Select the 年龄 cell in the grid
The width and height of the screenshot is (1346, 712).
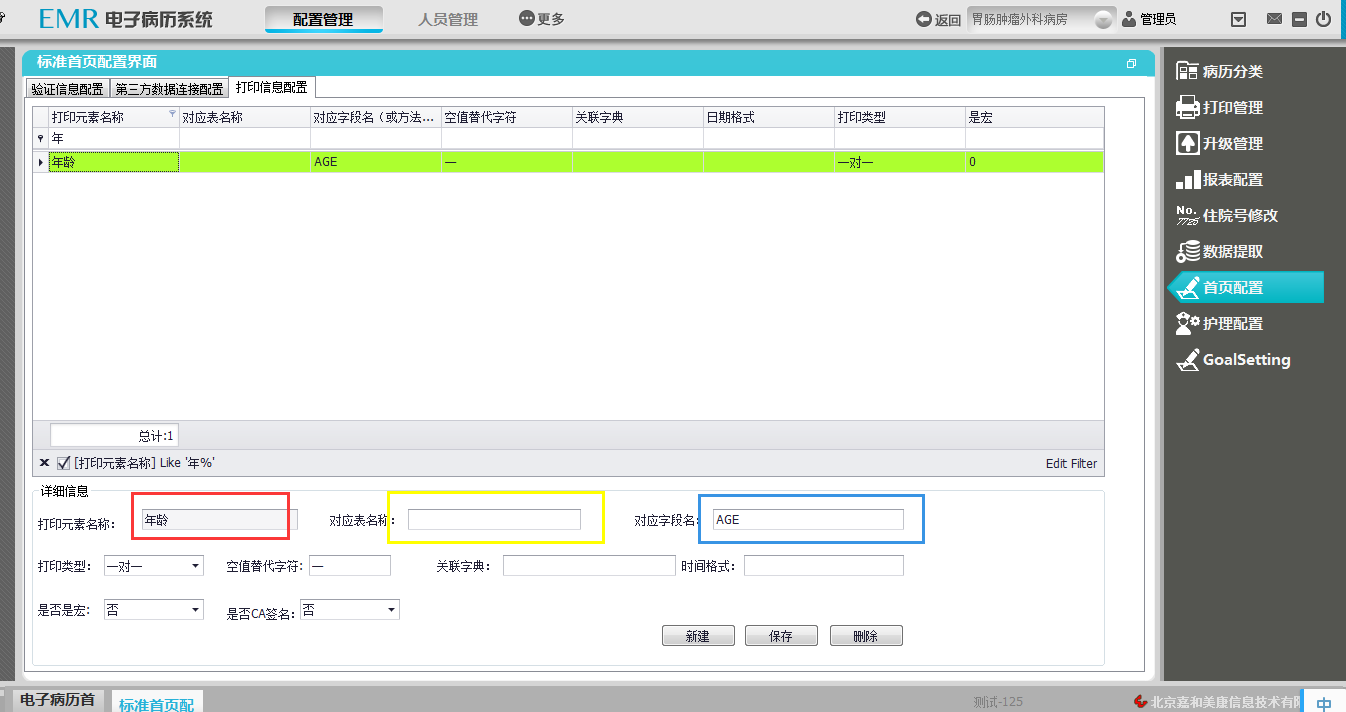click(x=113, y=161)
